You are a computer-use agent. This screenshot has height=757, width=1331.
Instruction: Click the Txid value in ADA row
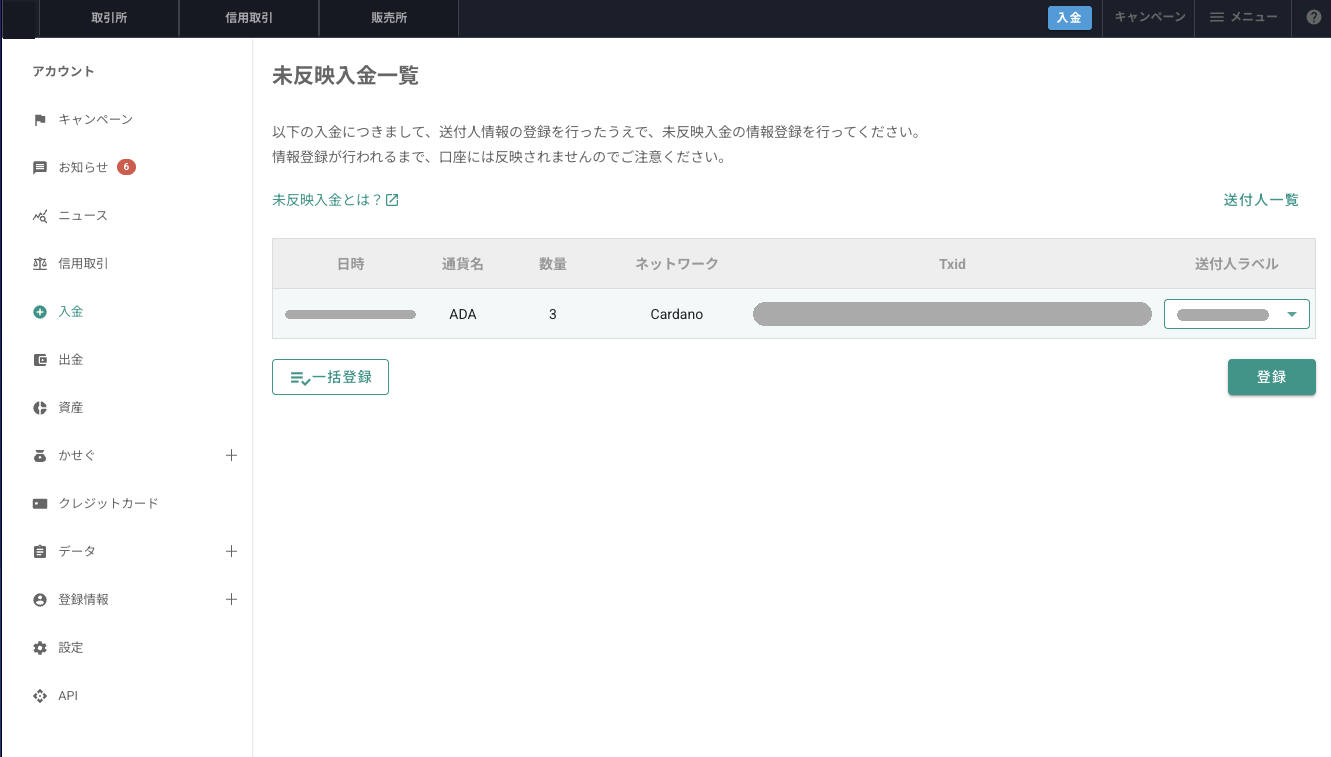(952, 314)
